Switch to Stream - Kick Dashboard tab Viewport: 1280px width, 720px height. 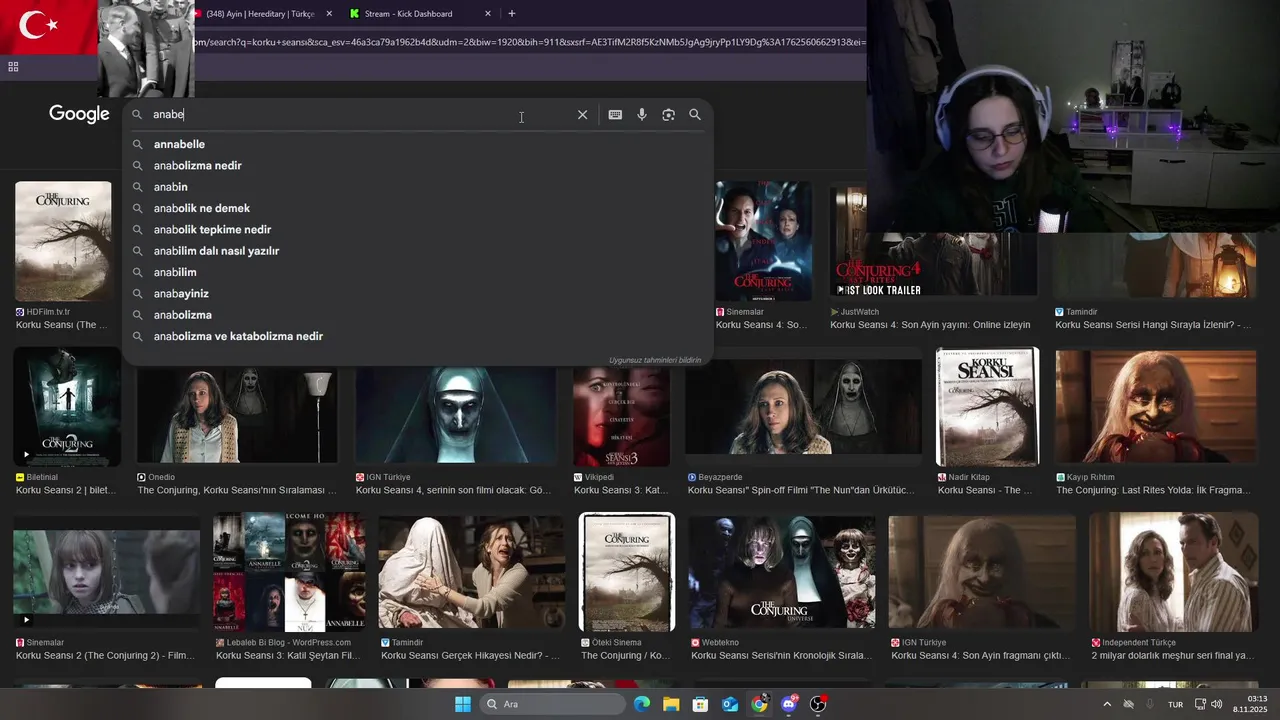point(408,14)
